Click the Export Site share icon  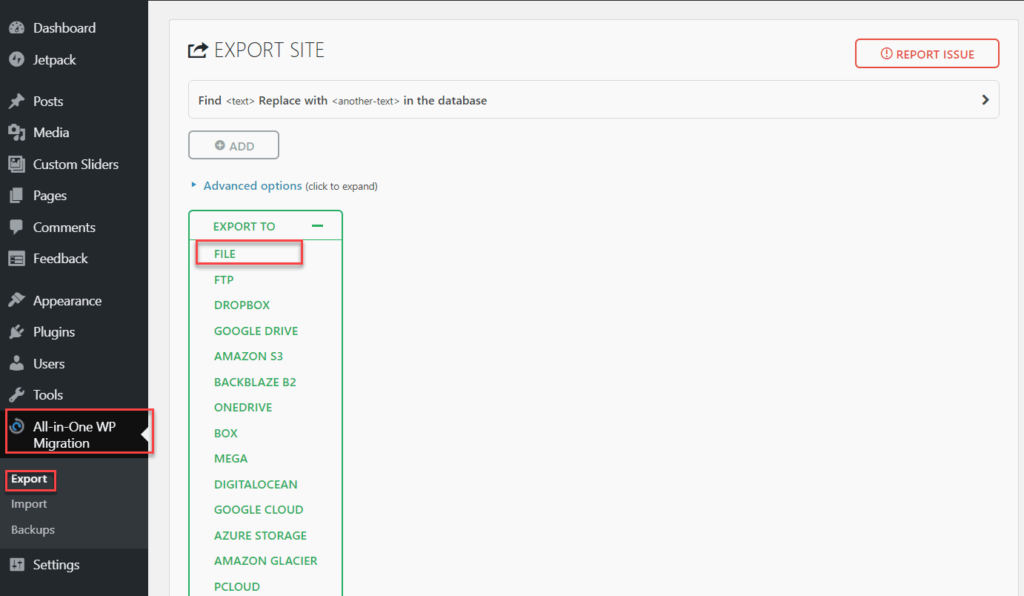[x=198, y=50]
